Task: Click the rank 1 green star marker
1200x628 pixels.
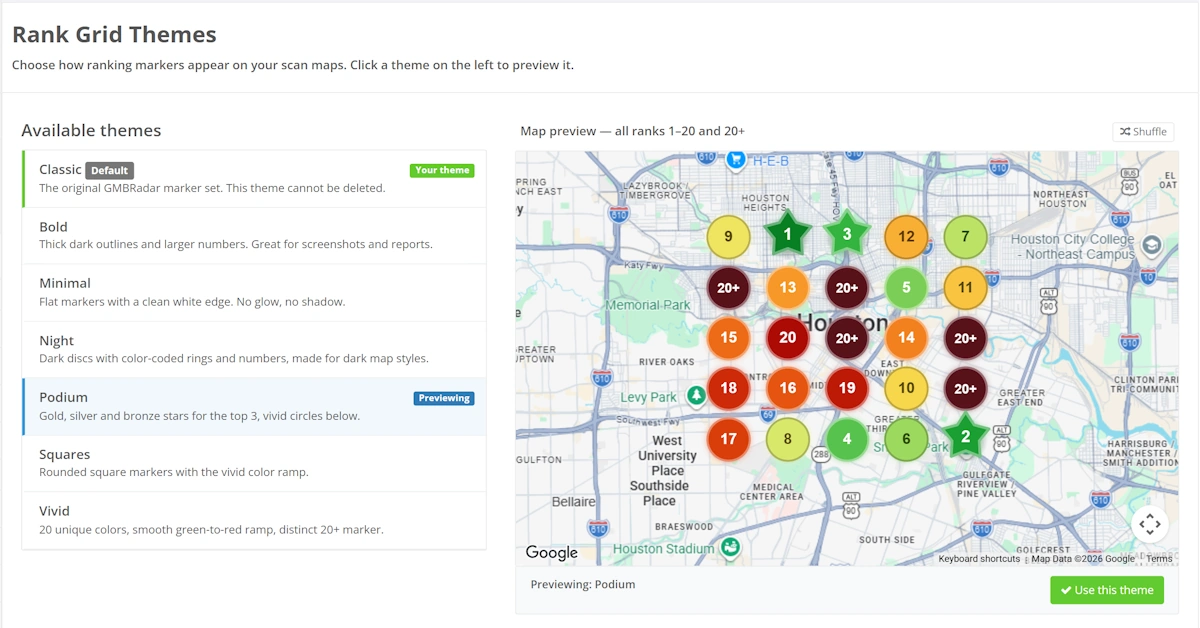Action: (x=788, y=236)
